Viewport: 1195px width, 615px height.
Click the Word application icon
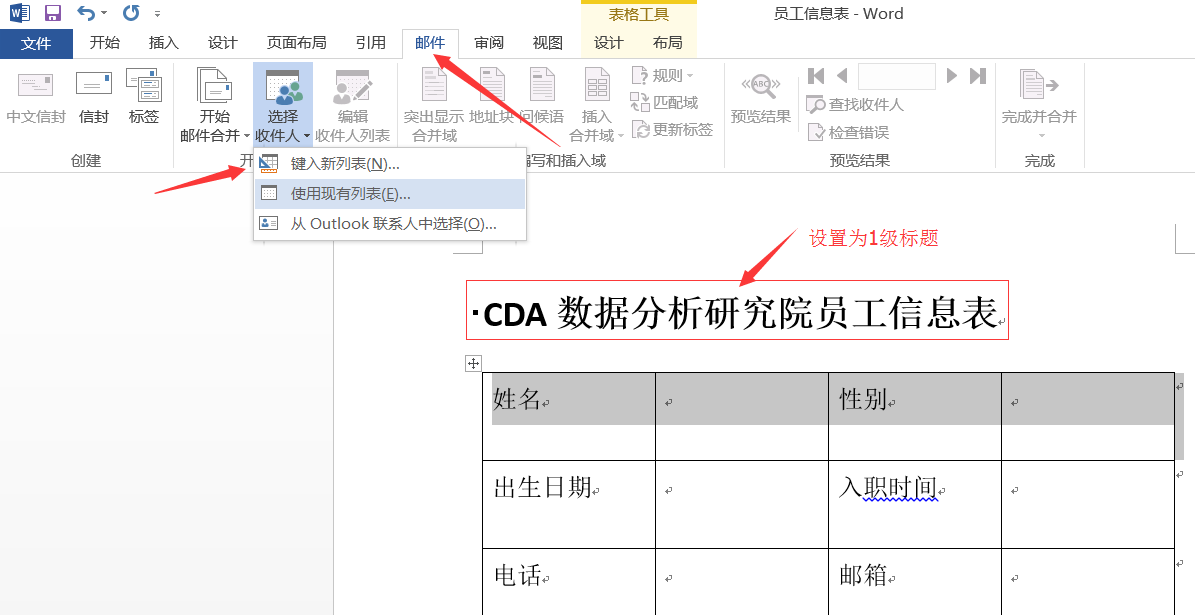(19, 13)
